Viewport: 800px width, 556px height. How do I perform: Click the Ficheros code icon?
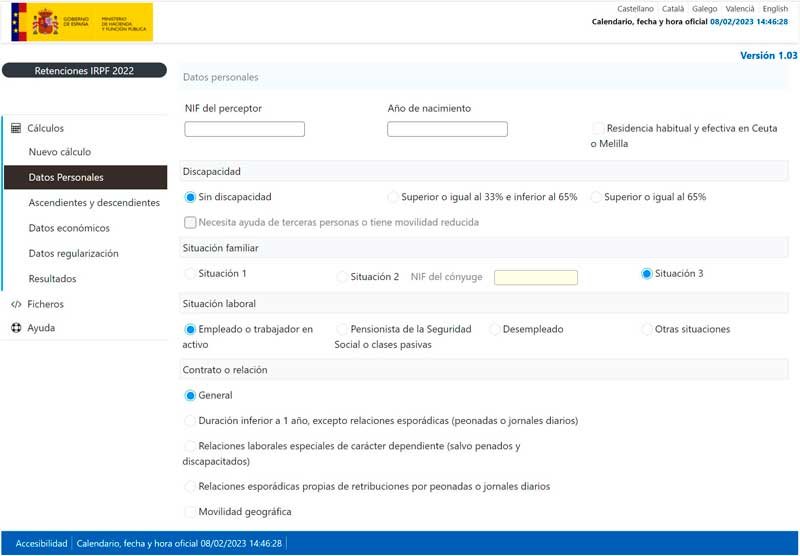(x=16, y=304)
